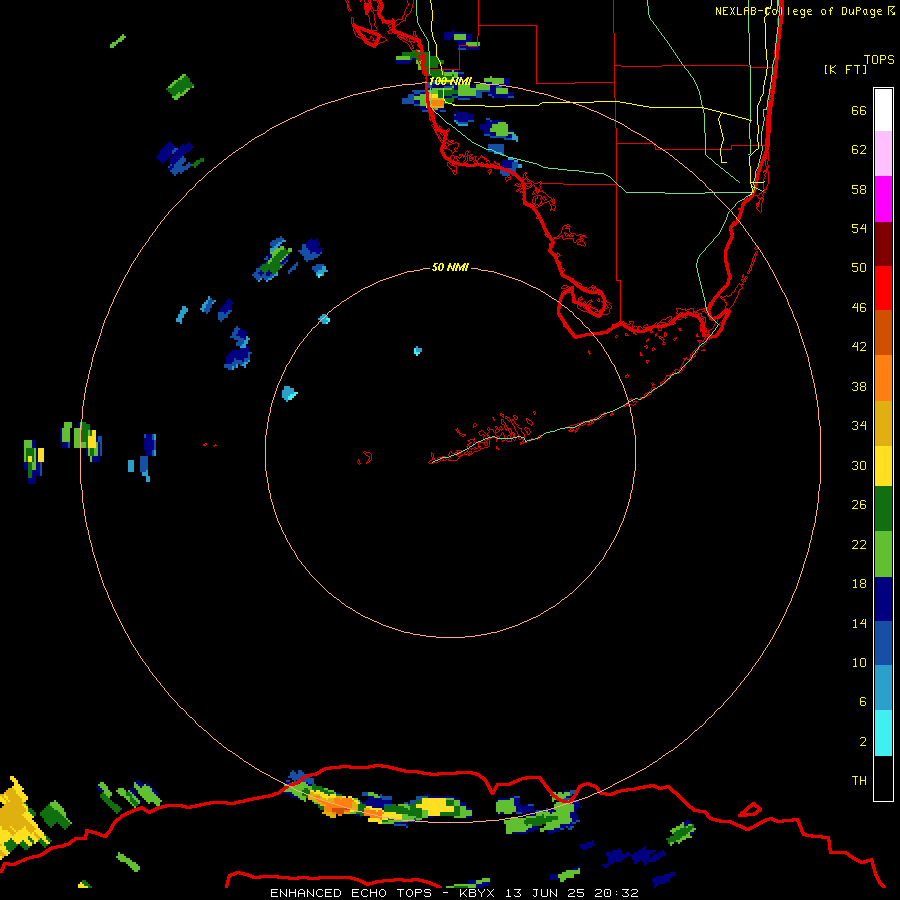The width and height of the screenshot is (900, 900).
Task: Click the medium blue 10 legend band
Action: (883, 644)
